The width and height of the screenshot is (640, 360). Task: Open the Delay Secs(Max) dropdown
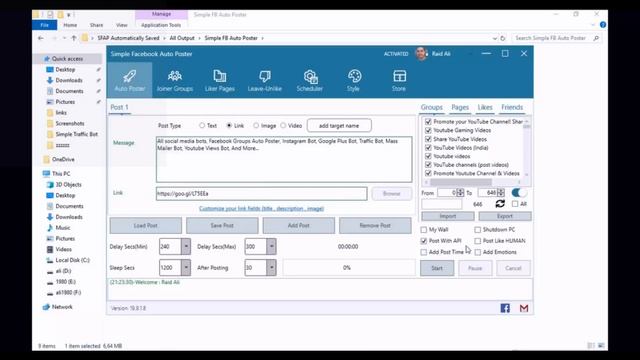pos(271,247)
